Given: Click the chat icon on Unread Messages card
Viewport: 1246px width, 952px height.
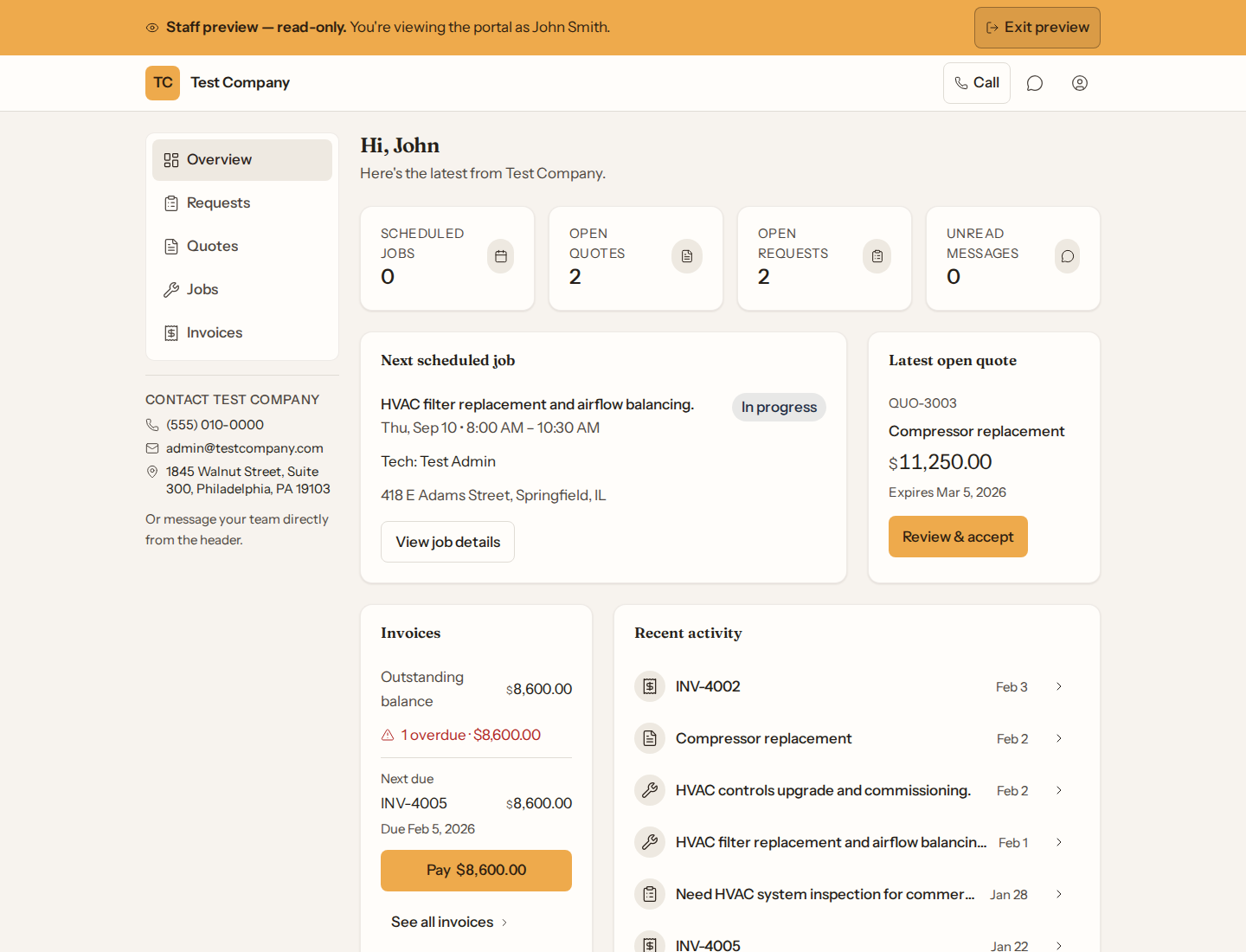Looking at the screenshot, I should click(x=1068, y=256).
